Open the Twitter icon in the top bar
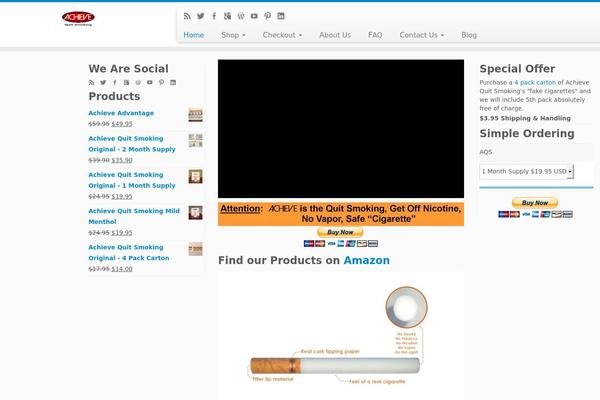Screen dimensions: 600x400 click(201, 16)
